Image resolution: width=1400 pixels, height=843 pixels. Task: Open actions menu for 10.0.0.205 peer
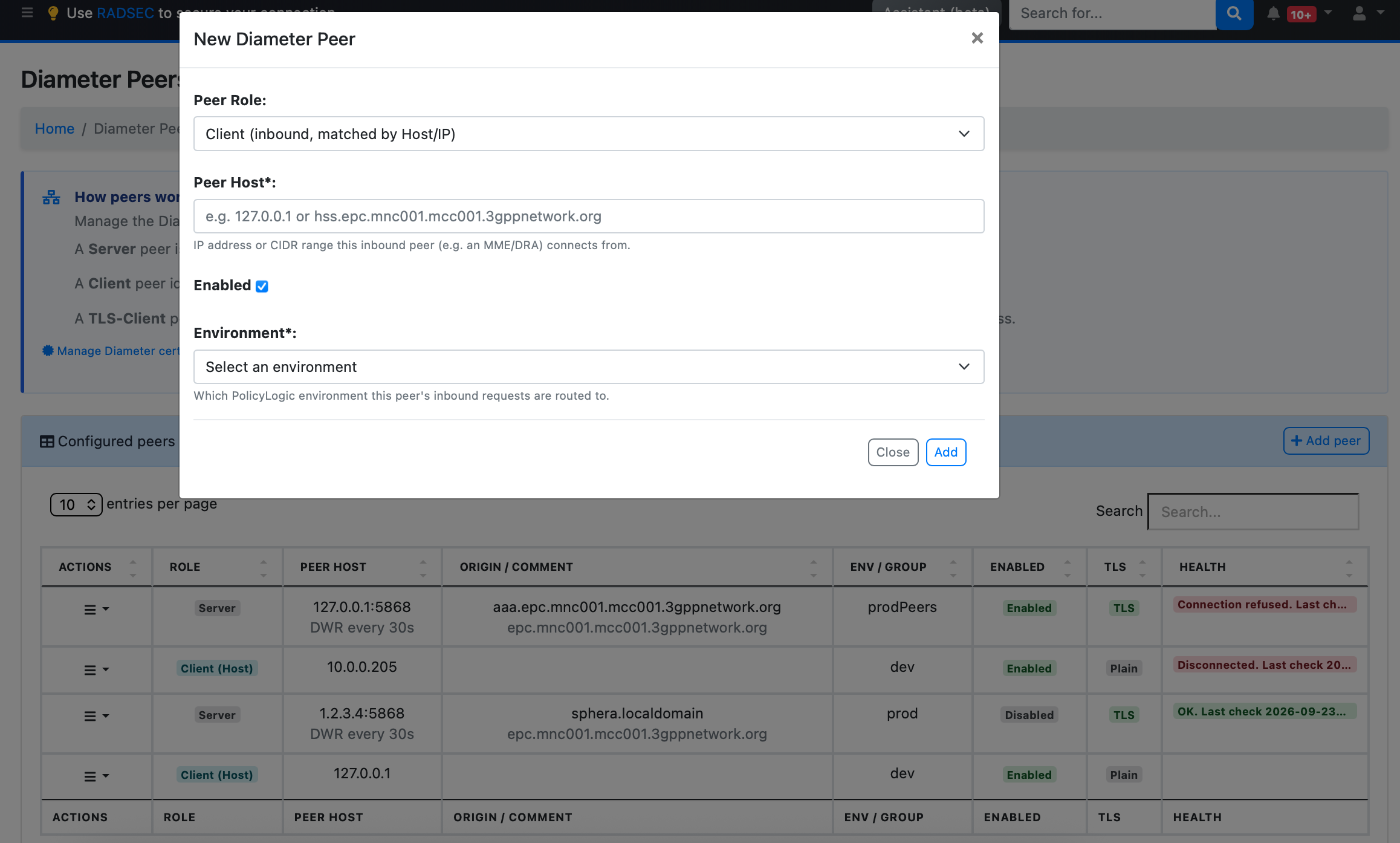tap(96, 670)
